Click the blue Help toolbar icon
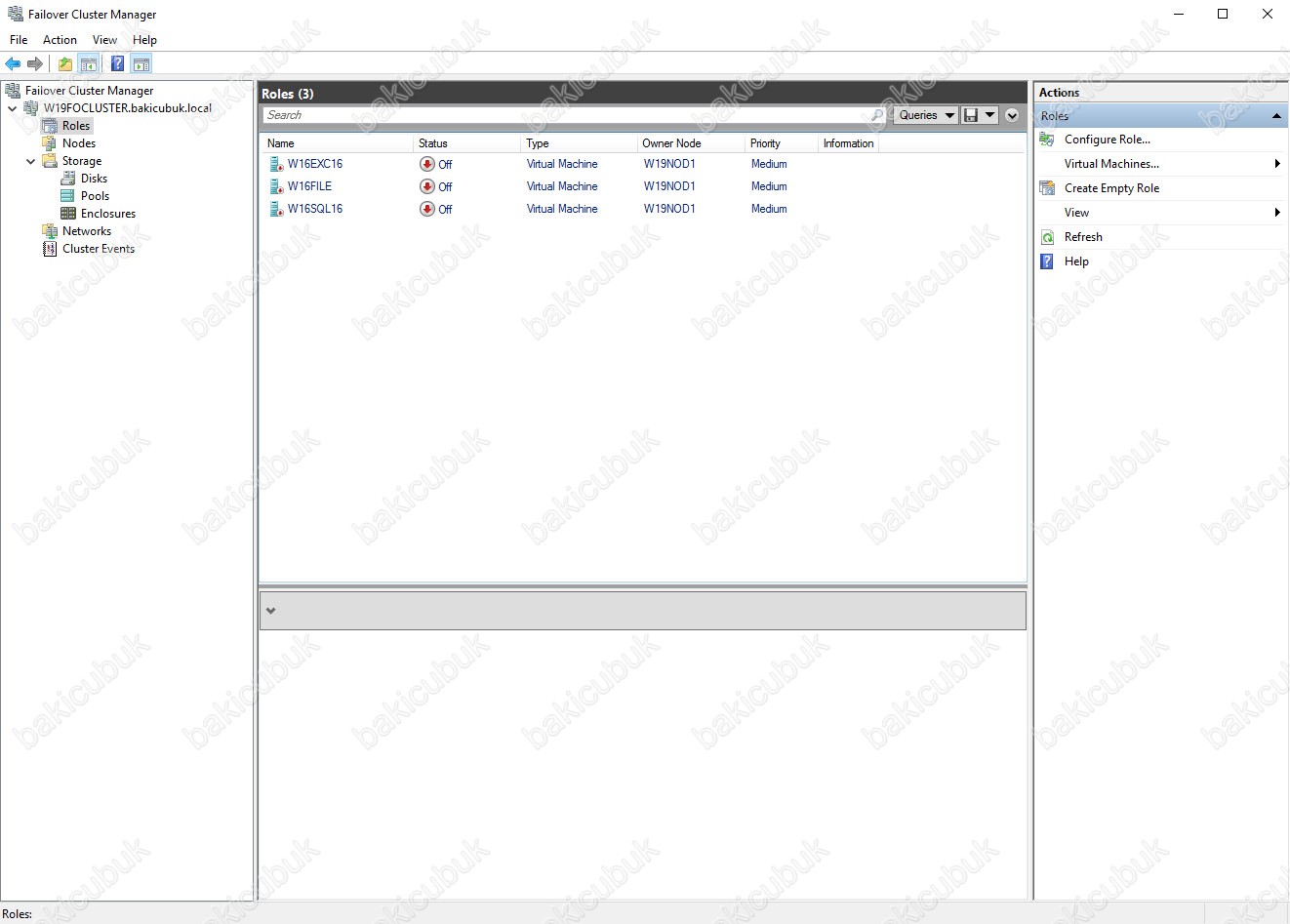 (x=117, y=63)
